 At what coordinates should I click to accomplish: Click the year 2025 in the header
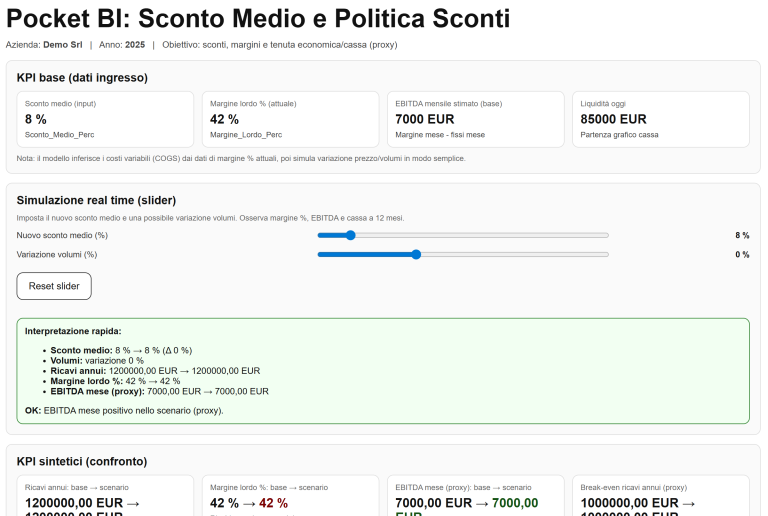tap(134, 45)
